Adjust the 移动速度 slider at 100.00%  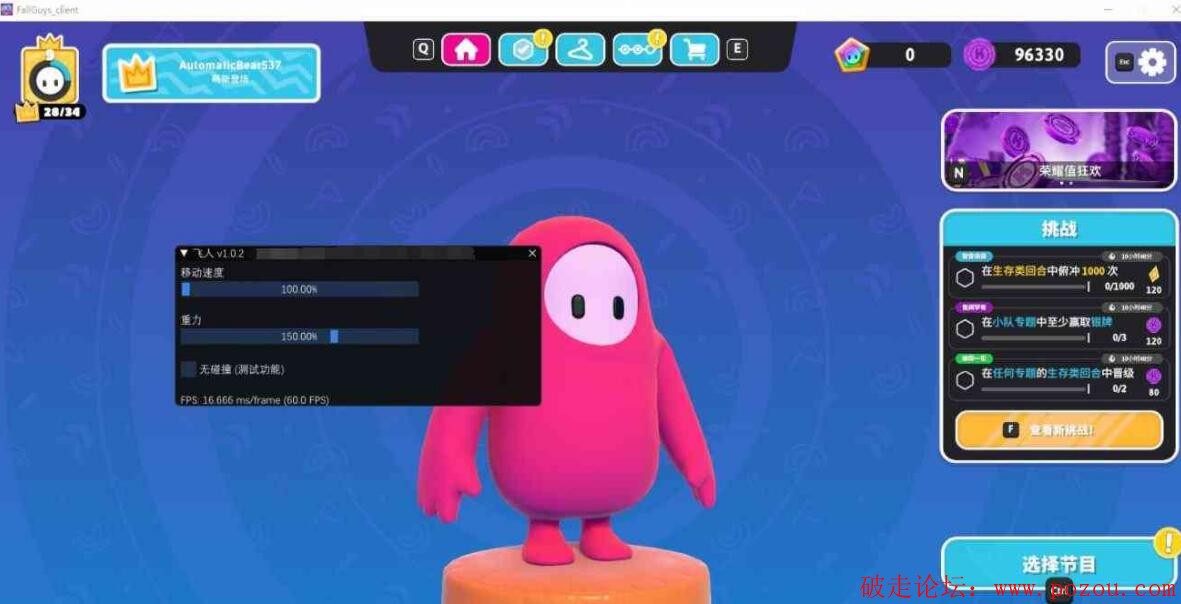point(300,289)
